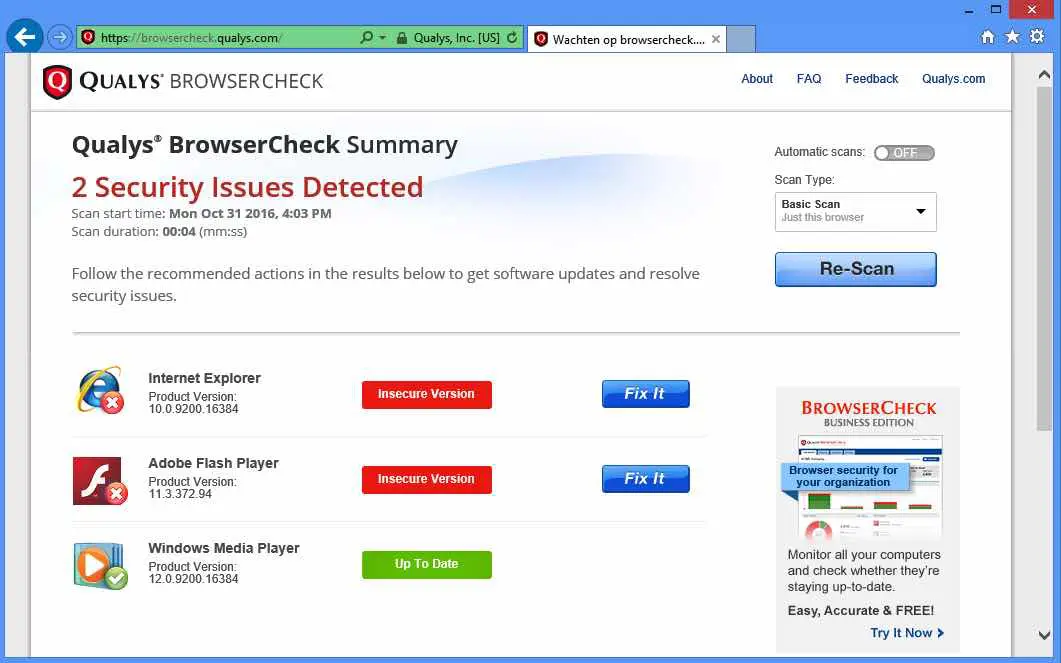Open the Scan Type Basic Scan dropdown
This screenshot has height=663, width=1061.
tap(855, 212)
